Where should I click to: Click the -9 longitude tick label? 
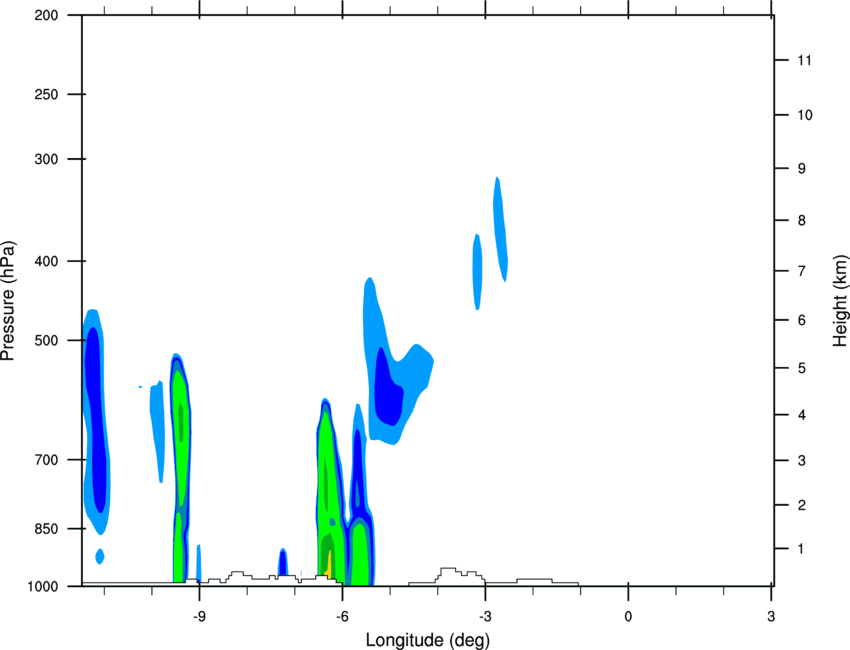pyautogui.click(x=199, y=616)
